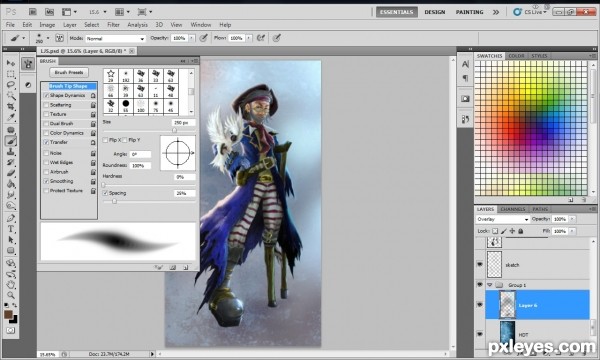600x360 pixels.
Task: Select the Path Selection tool
Action: point(11,240)
